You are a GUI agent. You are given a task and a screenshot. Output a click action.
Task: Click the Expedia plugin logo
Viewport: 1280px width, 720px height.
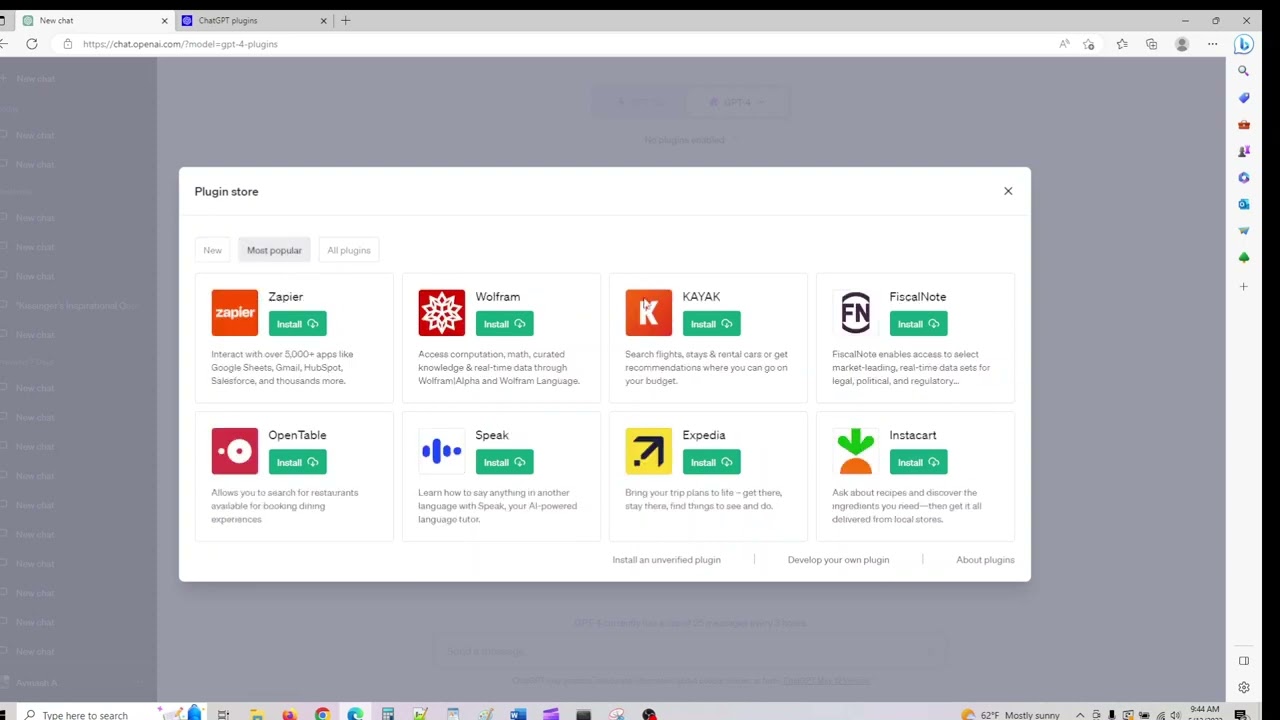[648, 451]
